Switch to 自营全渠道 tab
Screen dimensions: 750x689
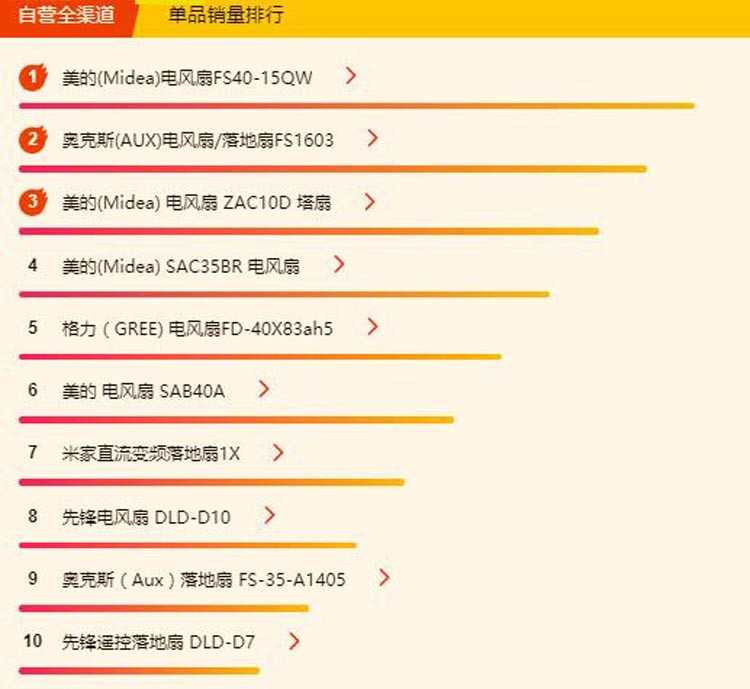[66, 15]
